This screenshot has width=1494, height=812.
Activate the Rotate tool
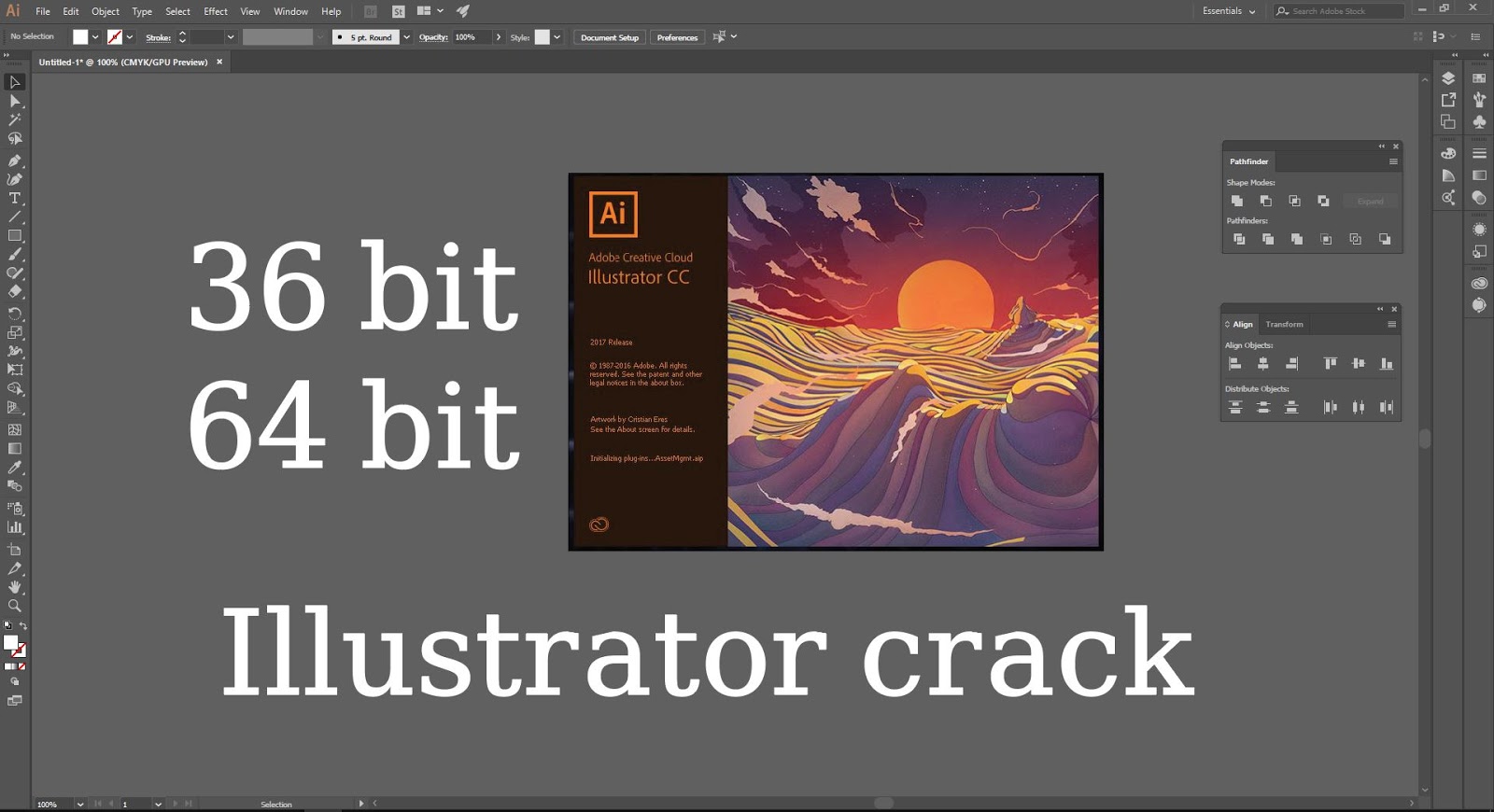(x=15, y=314)
